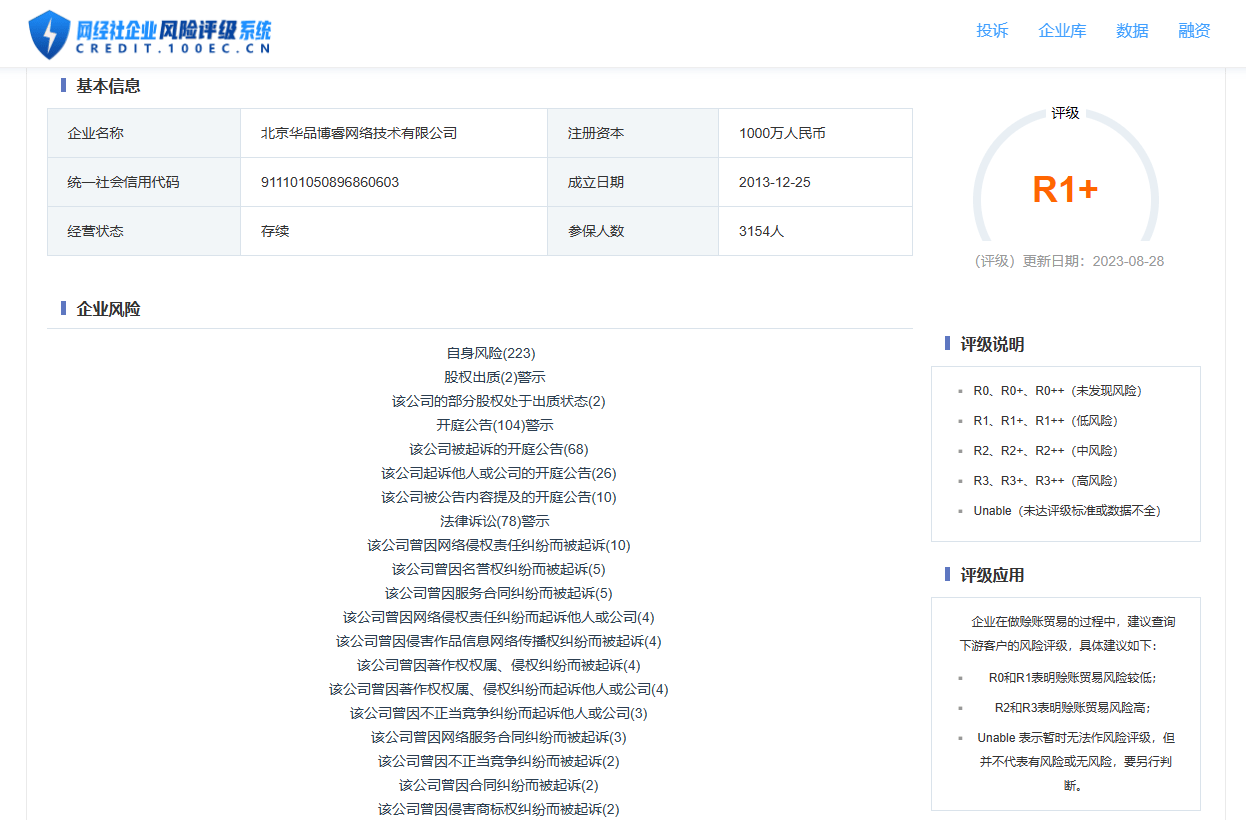Open the 数据 navigation link

[x=1132, y=31]
